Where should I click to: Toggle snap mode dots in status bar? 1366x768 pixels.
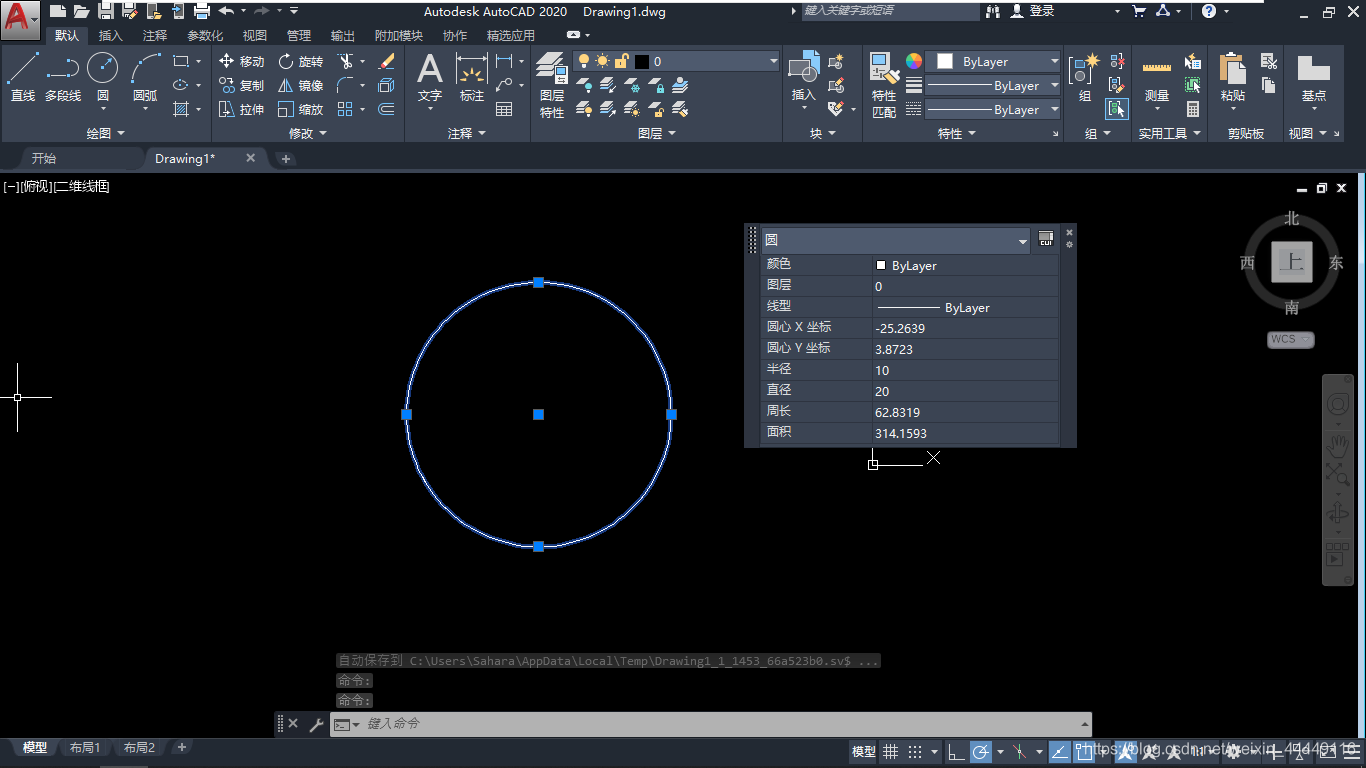(x=914, y=751)
